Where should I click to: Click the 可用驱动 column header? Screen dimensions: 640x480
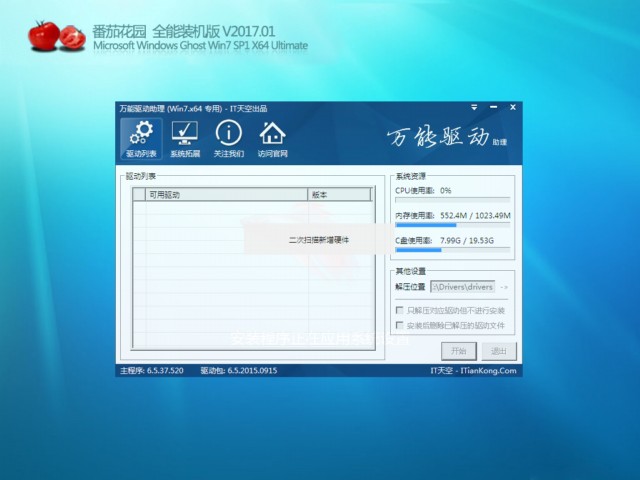[226, 195]
